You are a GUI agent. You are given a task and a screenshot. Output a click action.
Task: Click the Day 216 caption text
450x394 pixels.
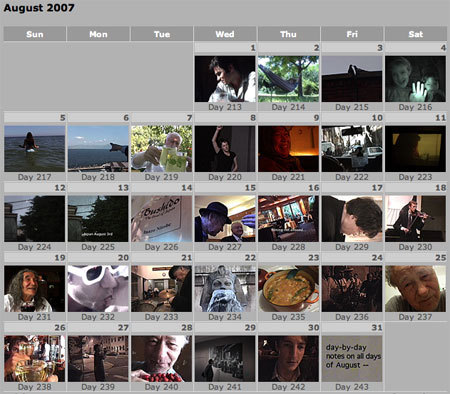pos(415,107)
